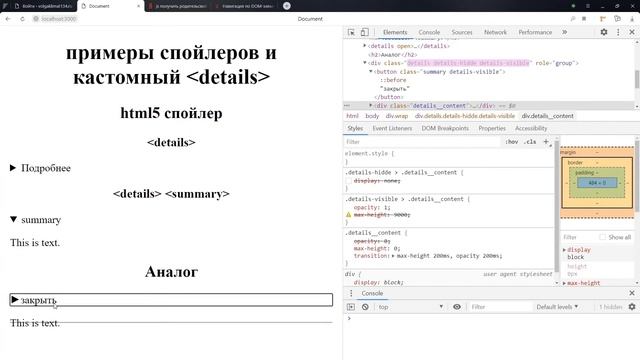Show more DevTools tabs via chevron
This screenshot has height=360, width=640.
pyautogui.click(x=564, y=32)
